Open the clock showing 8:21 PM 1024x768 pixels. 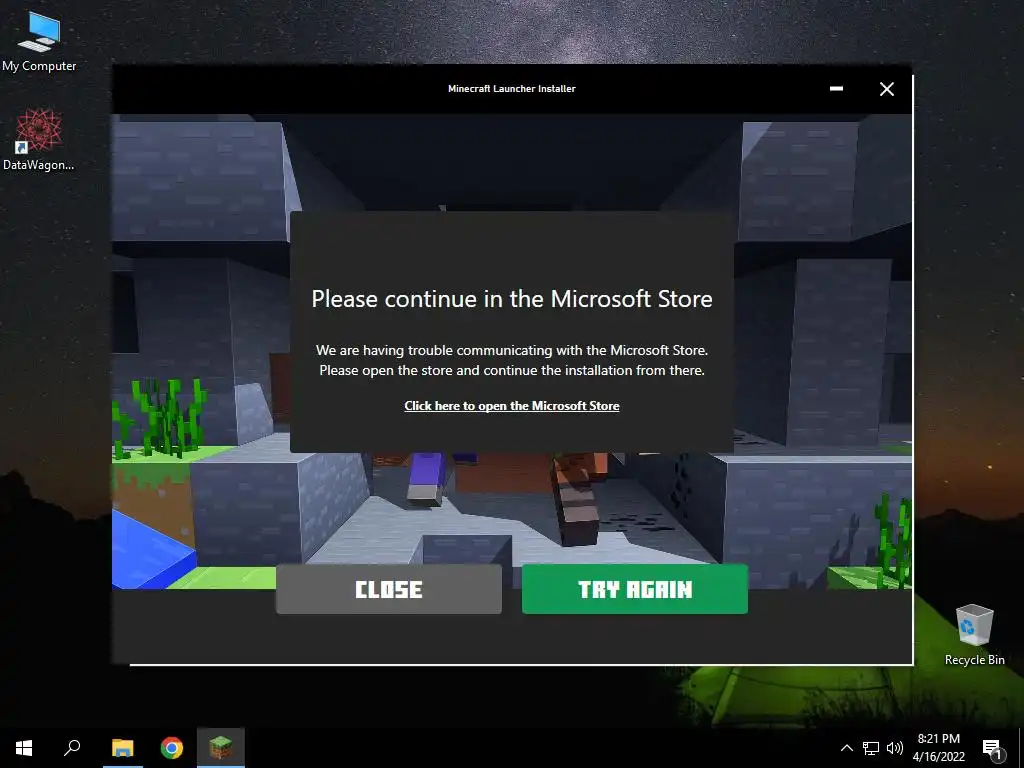(938, 748)
